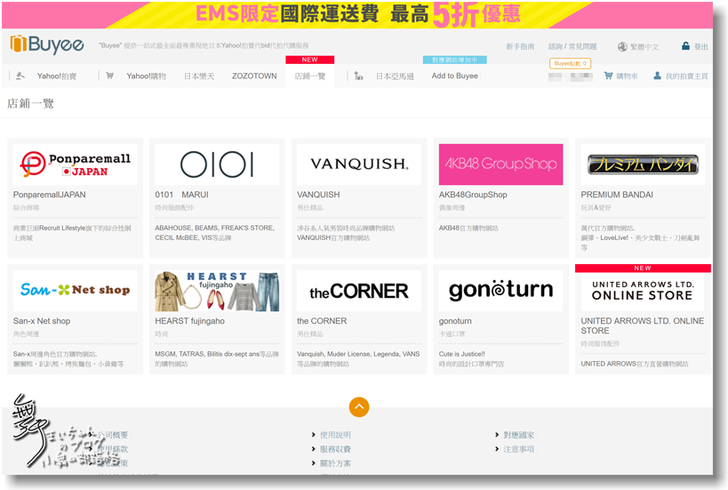The image size is (728, 490).
Task: Open the 注意事項 footer link
Action: 519,449
